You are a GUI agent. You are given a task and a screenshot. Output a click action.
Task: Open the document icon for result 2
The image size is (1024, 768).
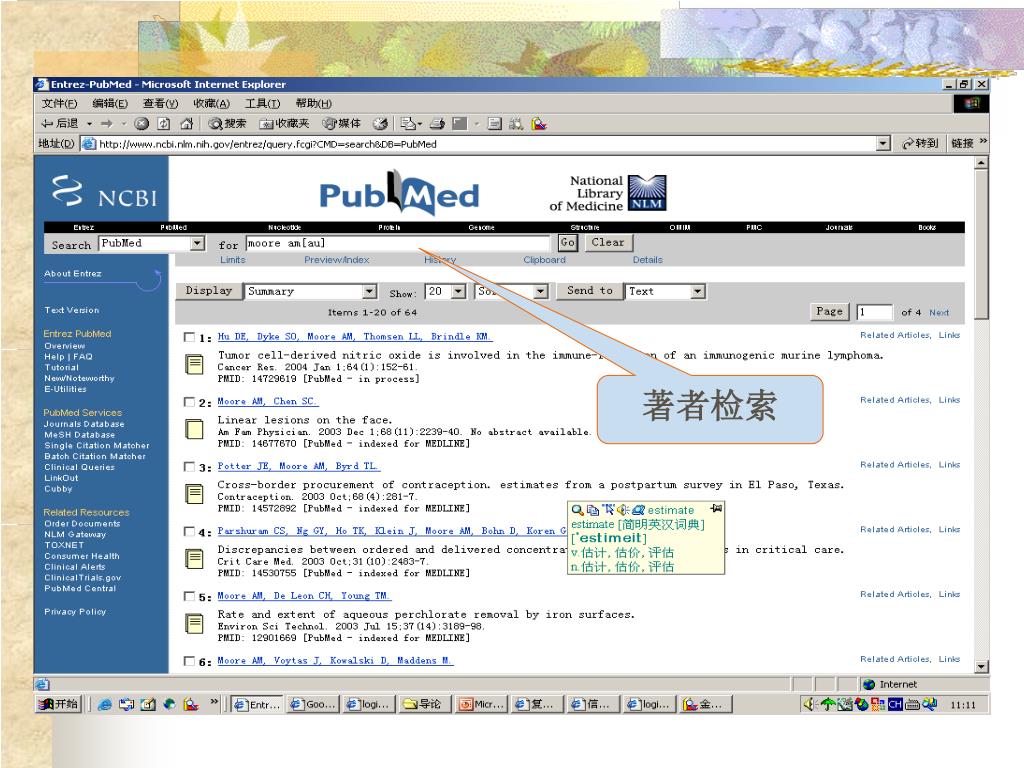194,428
